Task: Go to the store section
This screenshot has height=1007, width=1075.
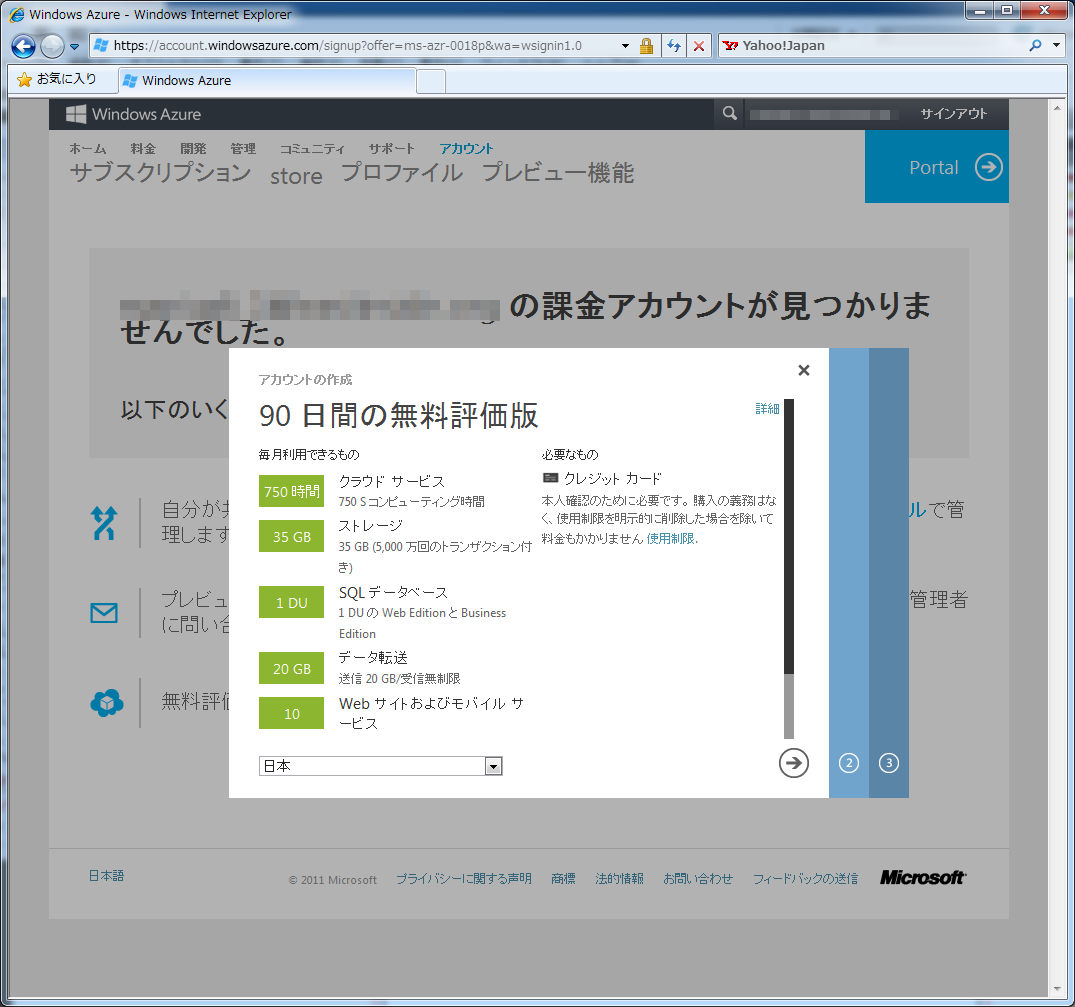Action: click(x=296, y=175)
